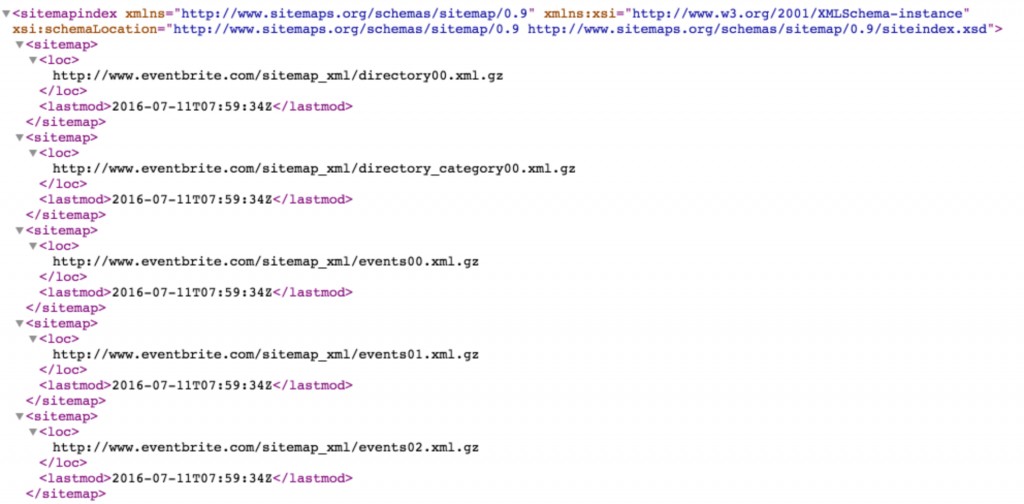Collapse the loc node of directory00.xml.gz
Image resolution: width=1024 pixels, height=504 pixels.
tap(33, 60)
